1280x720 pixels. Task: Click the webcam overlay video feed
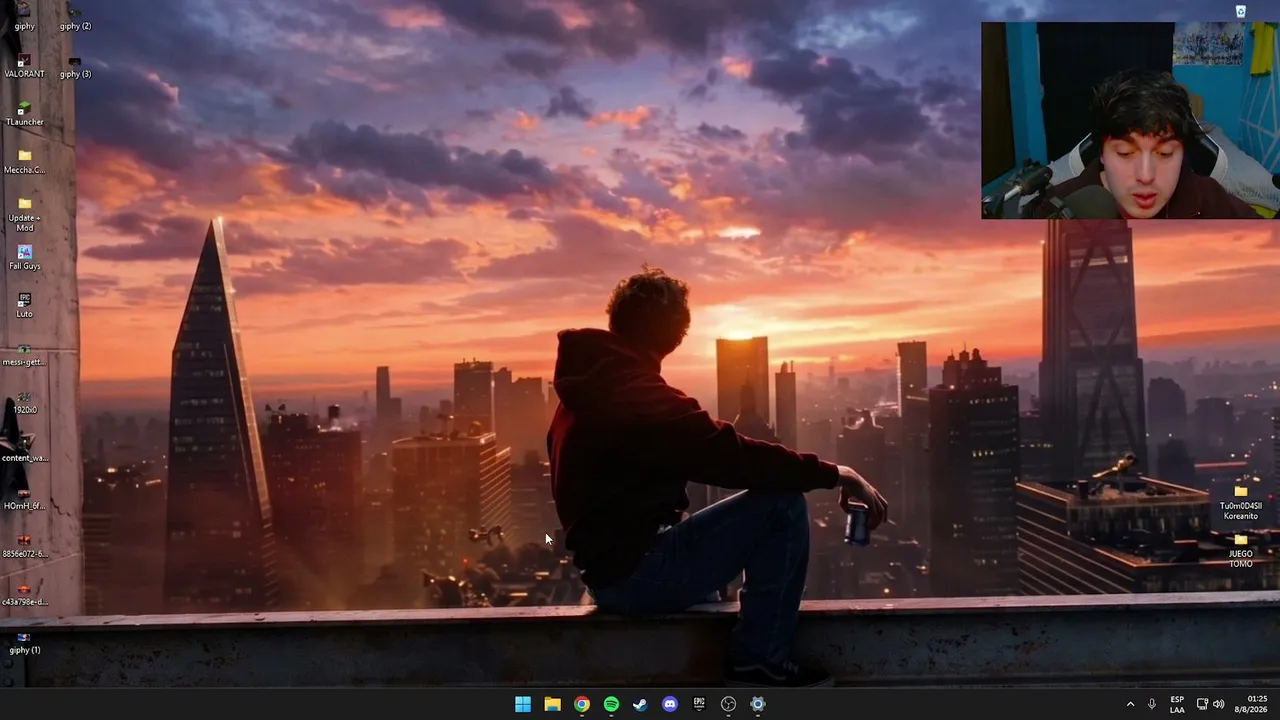tap(1130, 120)
